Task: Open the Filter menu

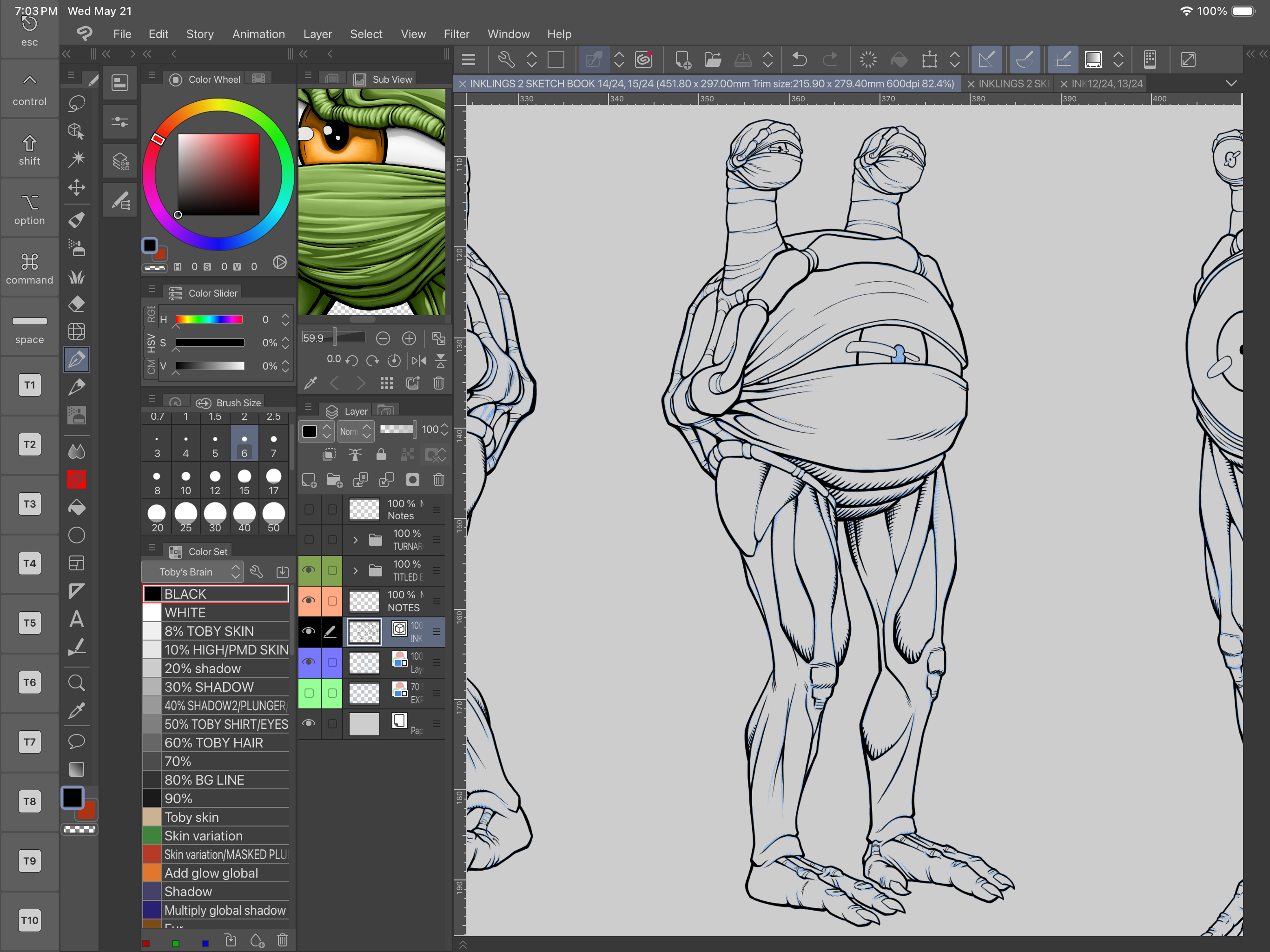Action: (456, 34)
